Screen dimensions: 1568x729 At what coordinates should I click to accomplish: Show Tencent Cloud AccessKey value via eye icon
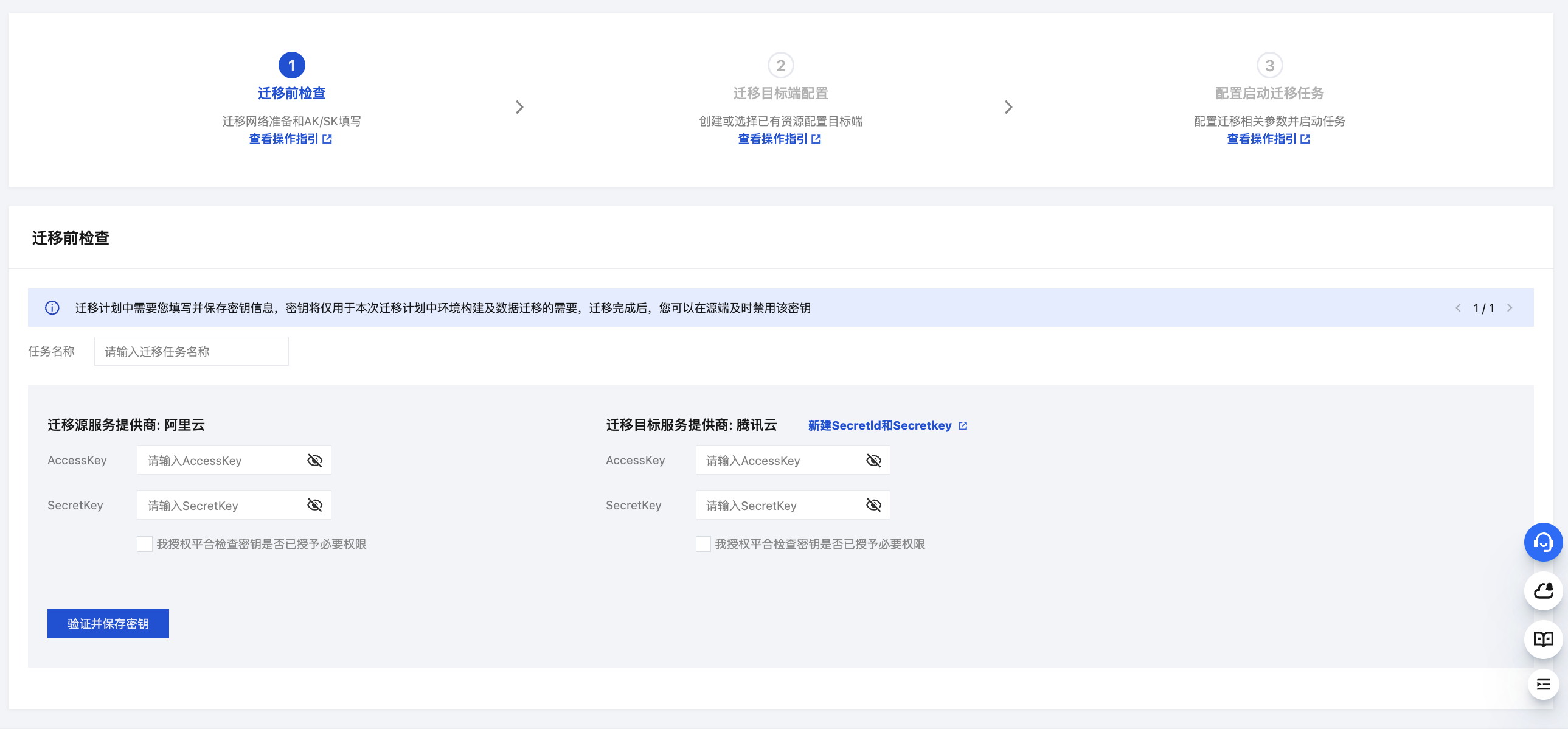tap(873, 461)
